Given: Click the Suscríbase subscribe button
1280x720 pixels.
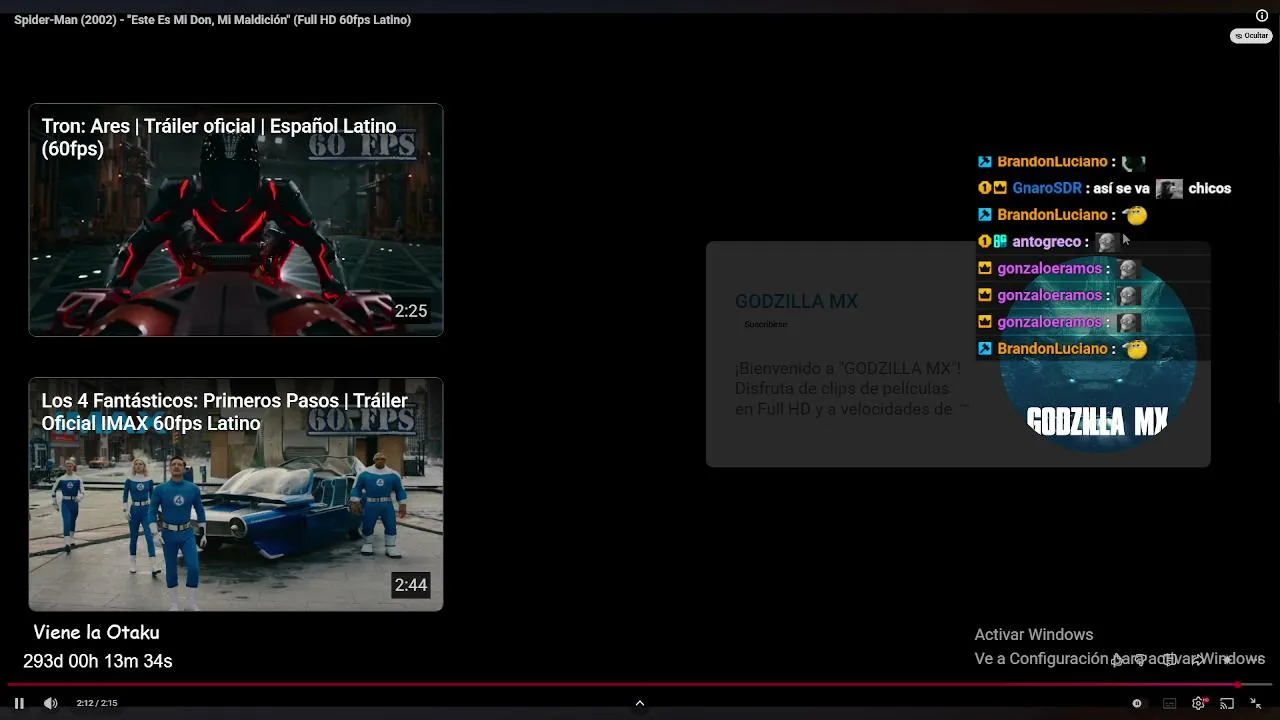Looking at the screenshot, I should 766,324.
